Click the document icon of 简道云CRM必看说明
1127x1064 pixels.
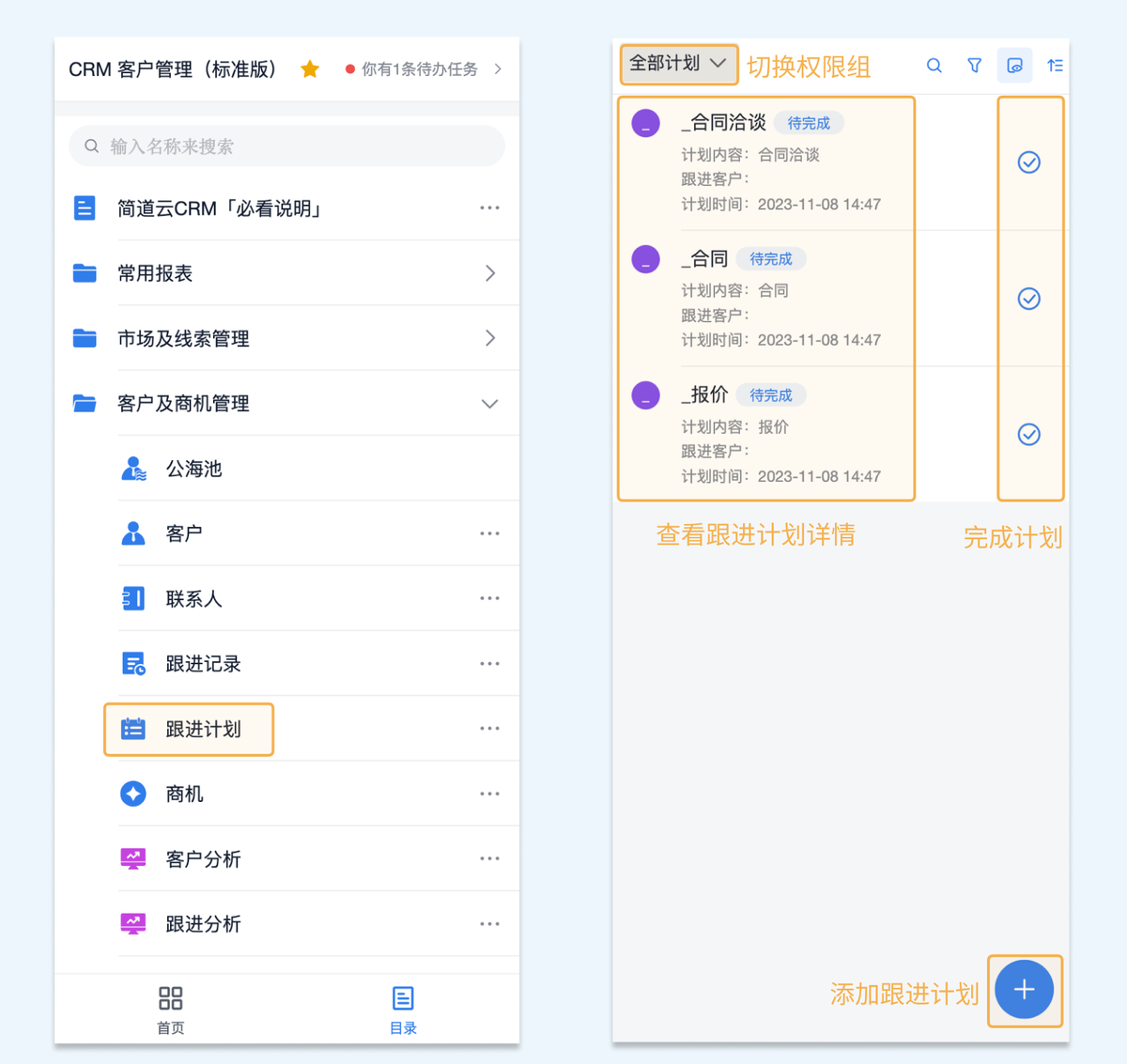(x=85, y=208)
